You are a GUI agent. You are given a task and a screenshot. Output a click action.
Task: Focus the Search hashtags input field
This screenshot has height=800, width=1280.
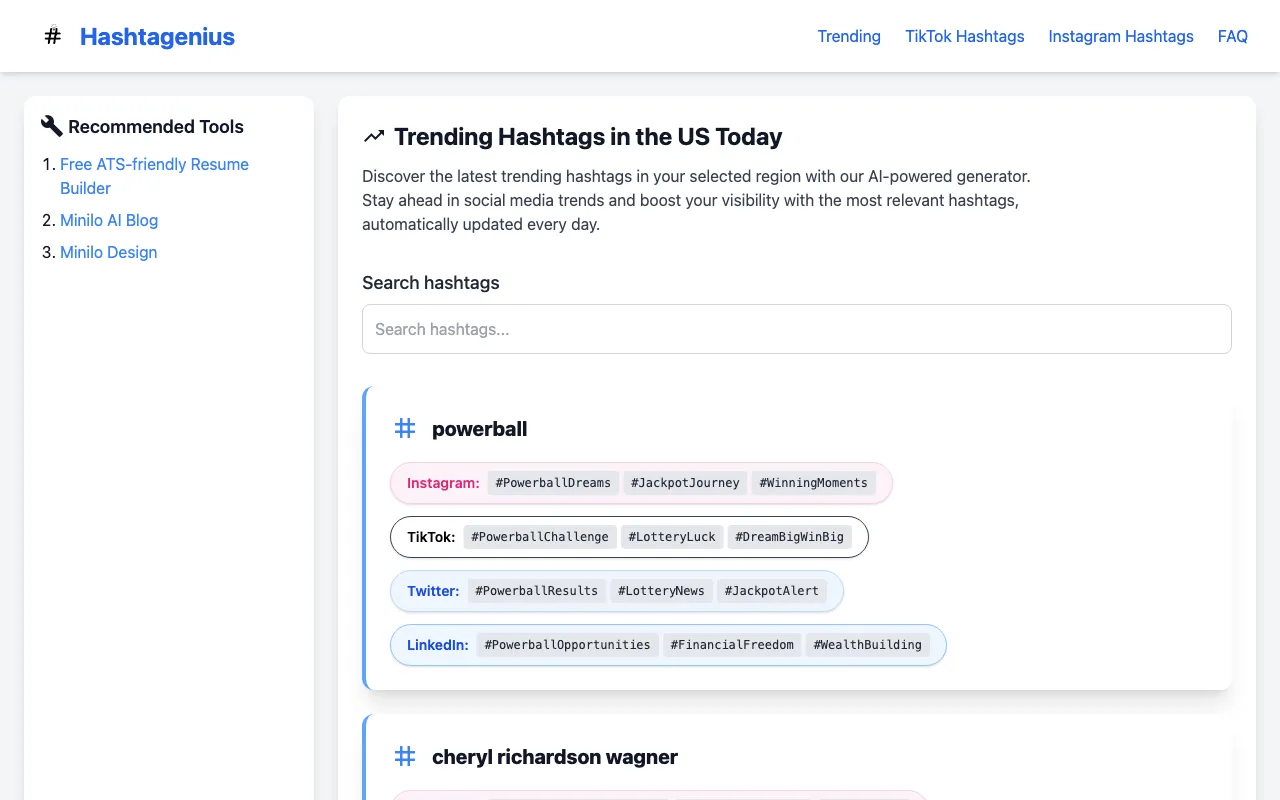(x=797, y=329)
